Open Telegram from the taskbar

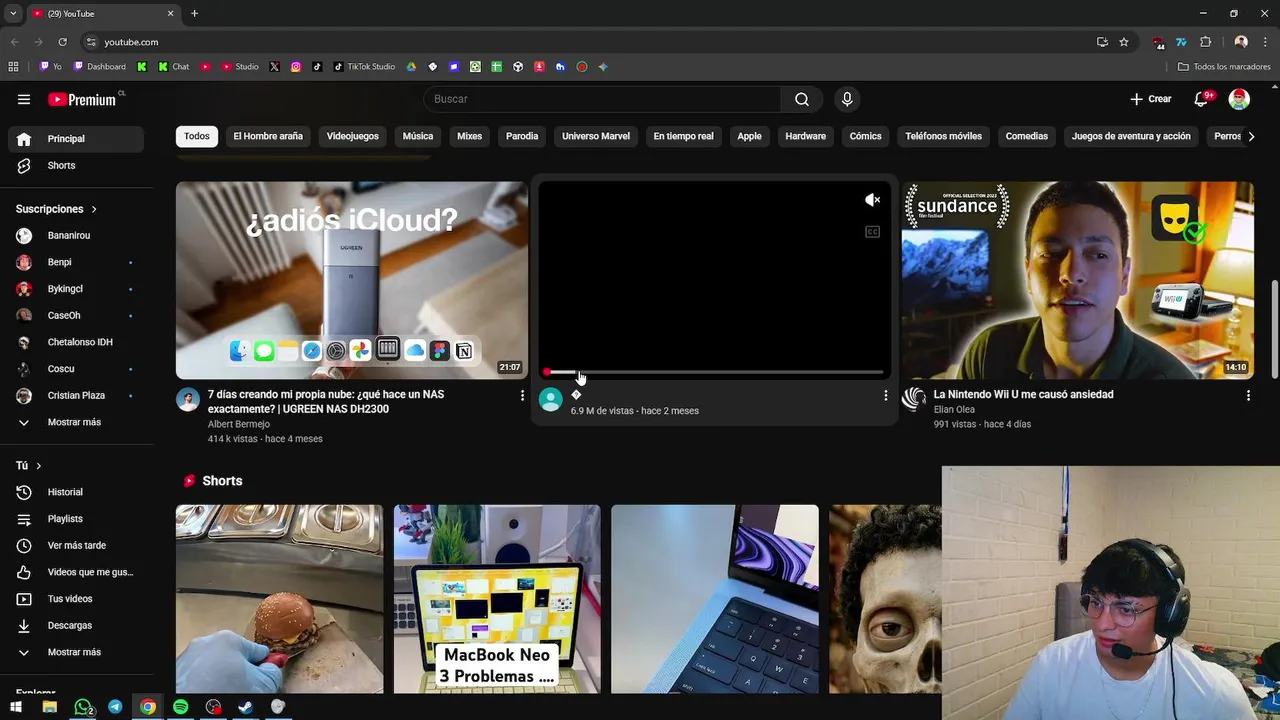click(x=115, y=707)
